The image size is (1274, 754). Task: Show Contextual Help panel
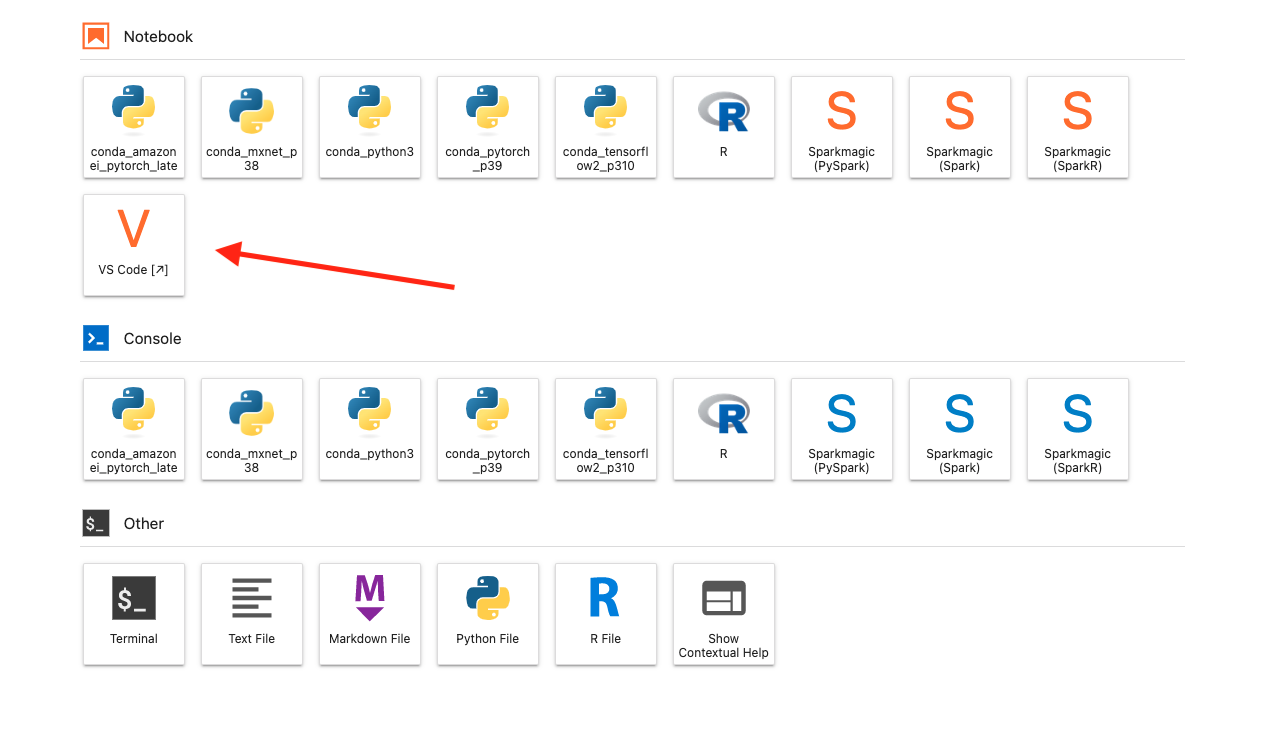724,614
